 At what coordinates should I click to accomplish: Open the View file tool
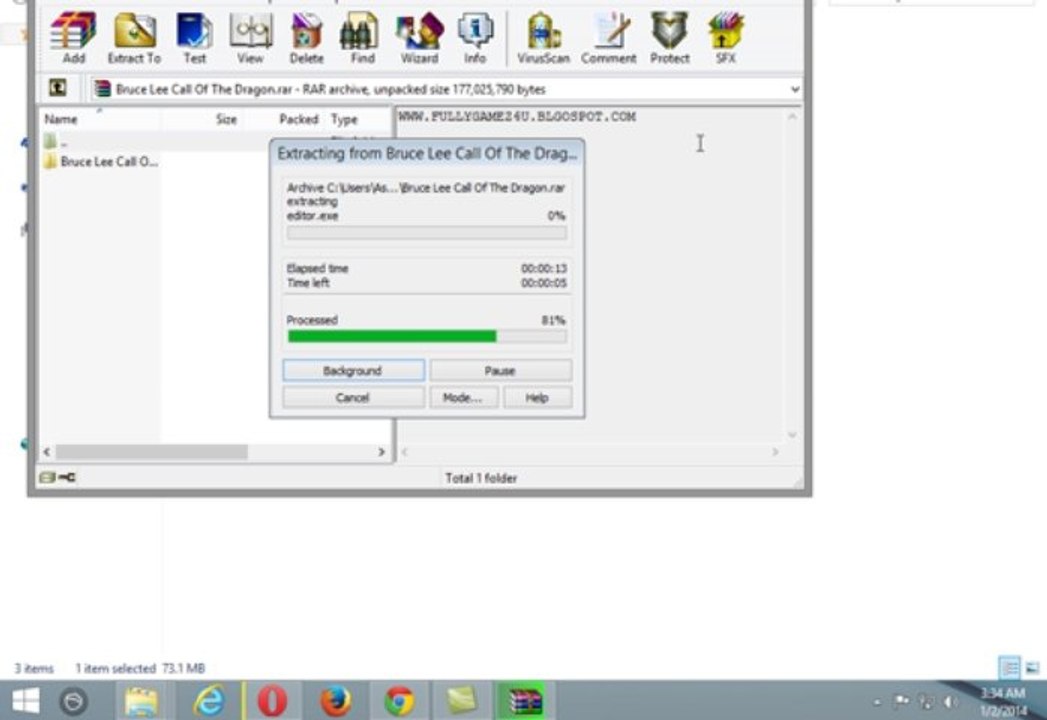coord(250,38)
